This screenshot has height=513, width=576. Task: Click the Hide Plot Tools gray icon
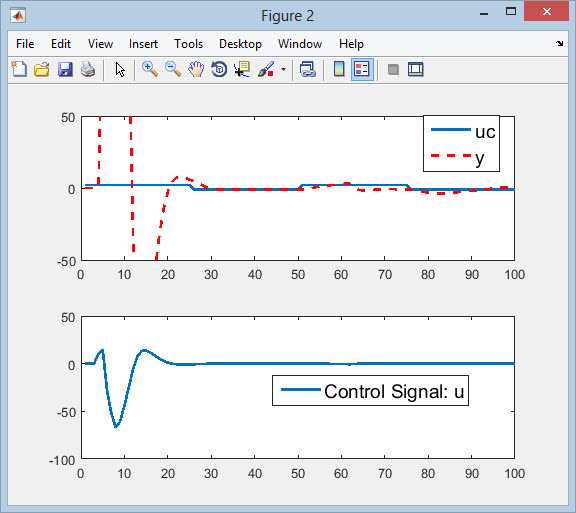coord(393,69)
